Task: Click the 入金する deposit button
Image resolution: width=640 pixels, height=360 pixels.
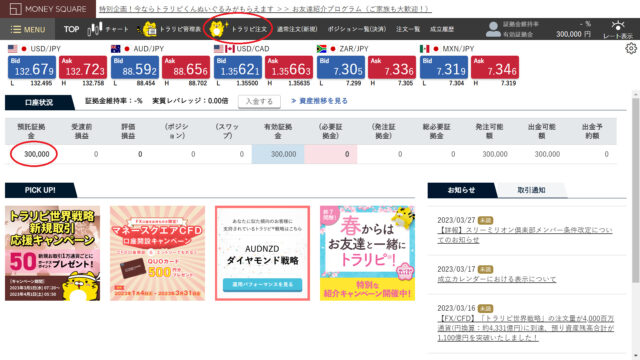Action: [259, 101]
